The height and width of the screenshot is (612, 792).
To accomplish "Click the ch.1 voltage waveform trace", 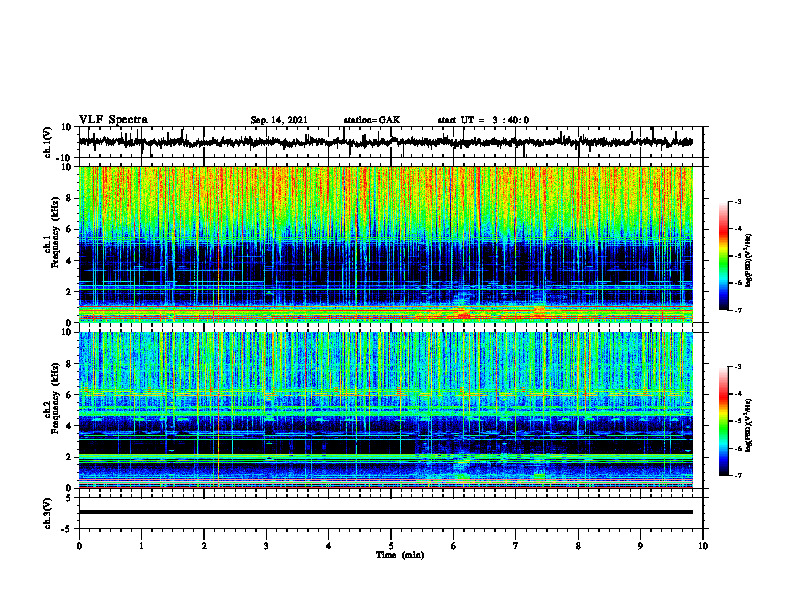I will pos(385,142).
